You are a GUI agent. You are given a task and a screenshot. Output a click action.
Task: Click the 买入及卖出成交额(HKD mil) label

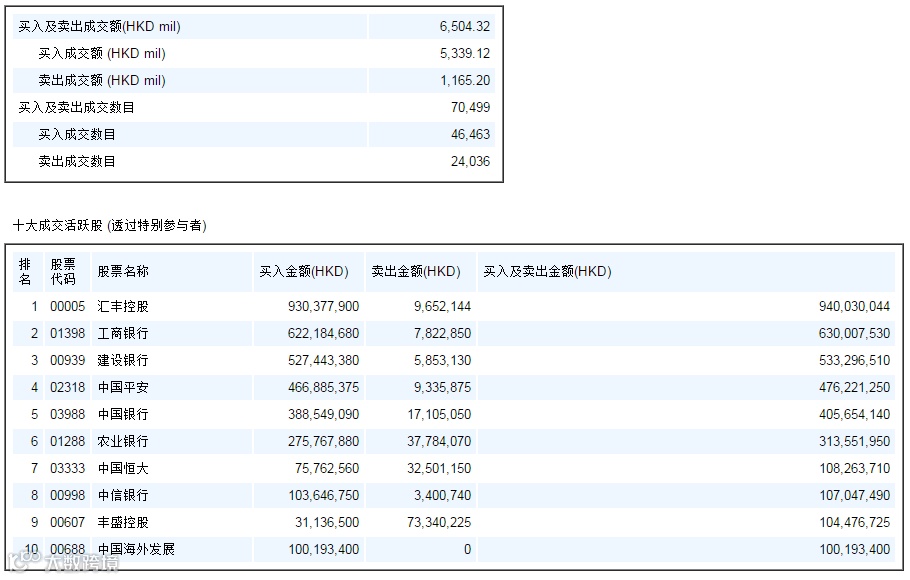click(99, 27)
